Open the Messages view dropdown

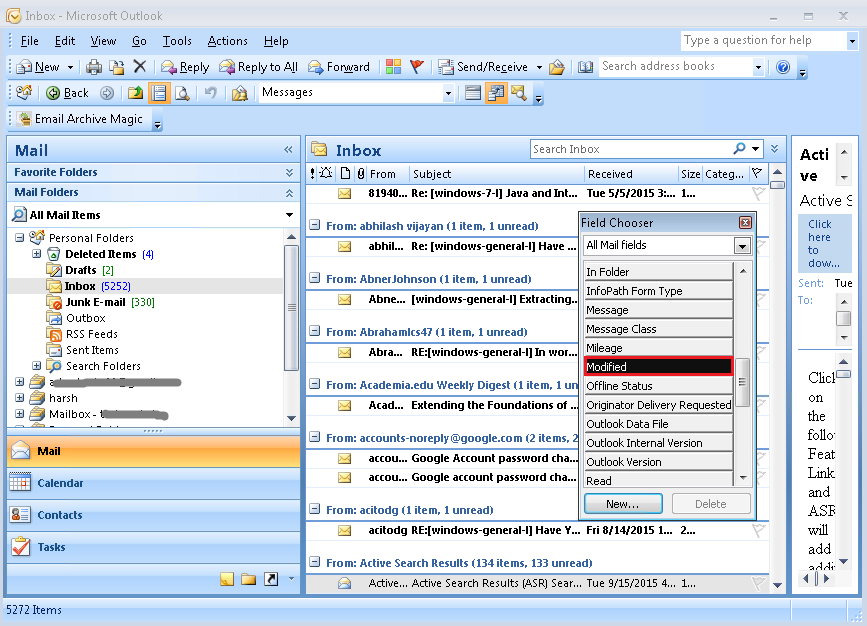(x=448, y=93)
